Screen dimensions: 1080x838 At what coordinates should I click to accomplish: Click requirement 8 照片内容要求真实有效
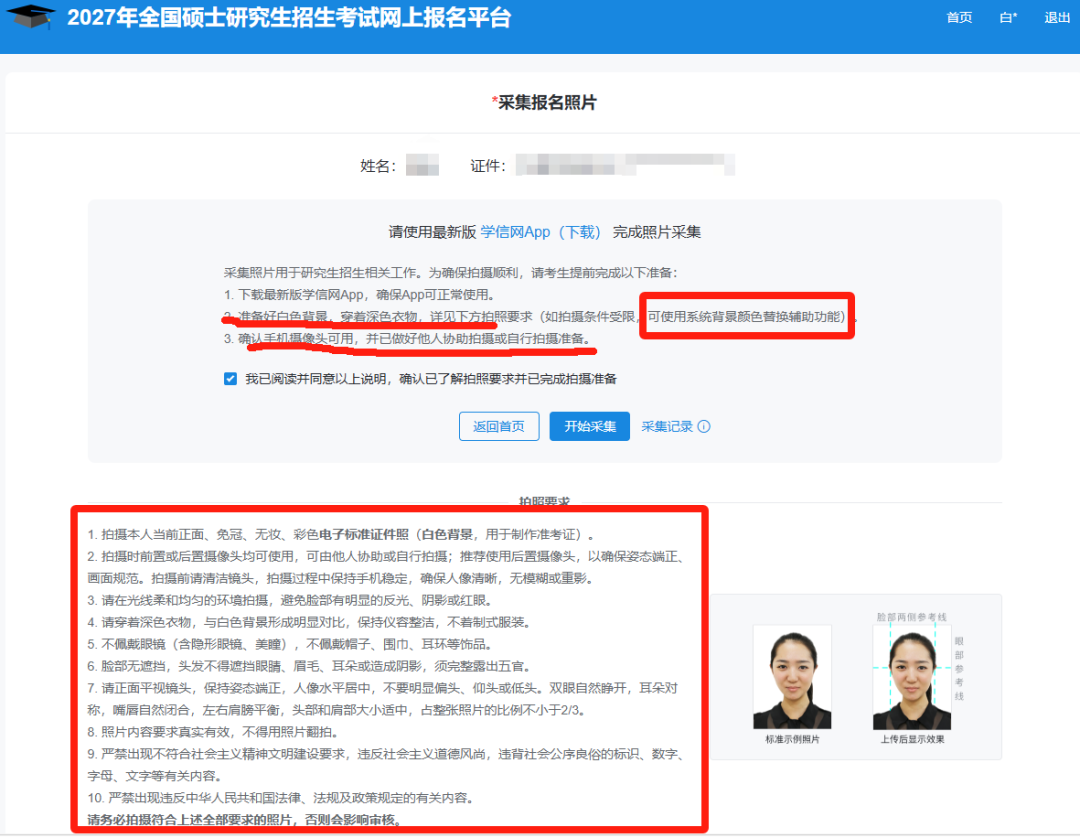click(x=212, y=732)
